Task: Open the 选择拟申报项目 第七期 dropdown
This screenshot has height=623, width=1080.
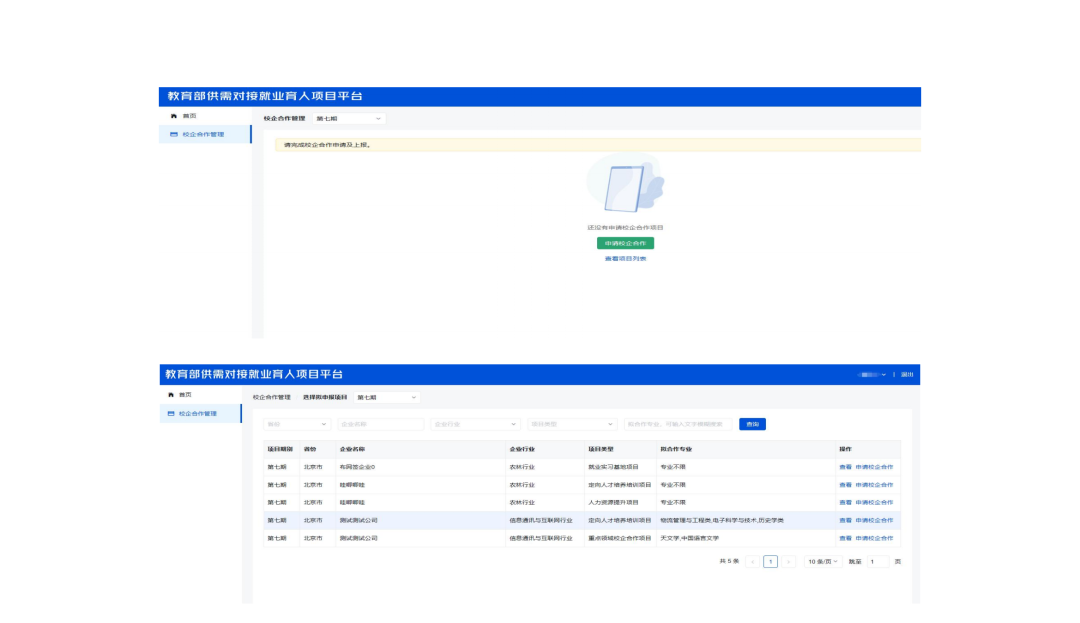Action: pyautogui.click(x=386, y=397)
